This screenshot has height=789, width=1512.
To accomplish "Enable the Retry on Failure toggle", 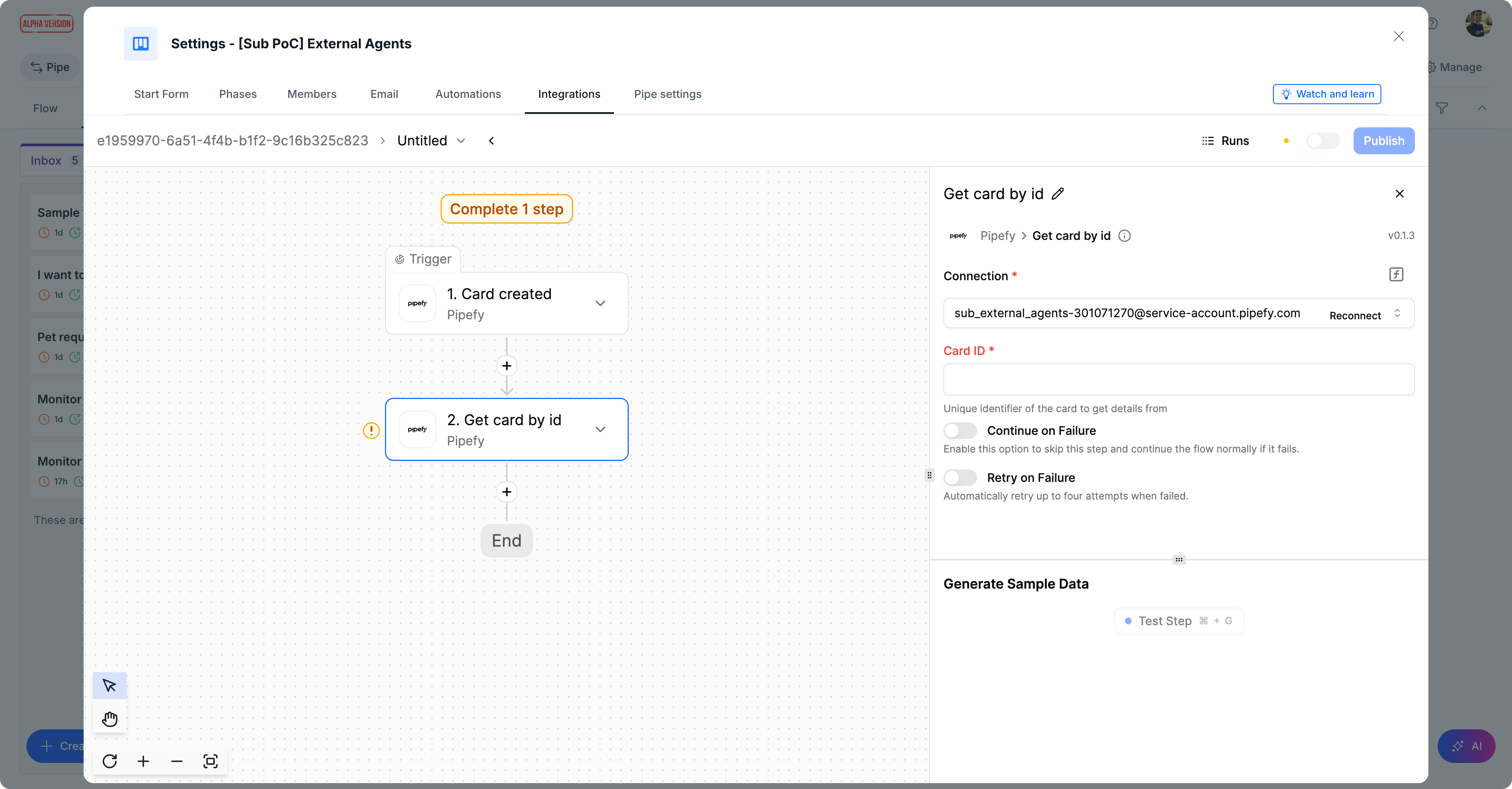I will 960,478.
